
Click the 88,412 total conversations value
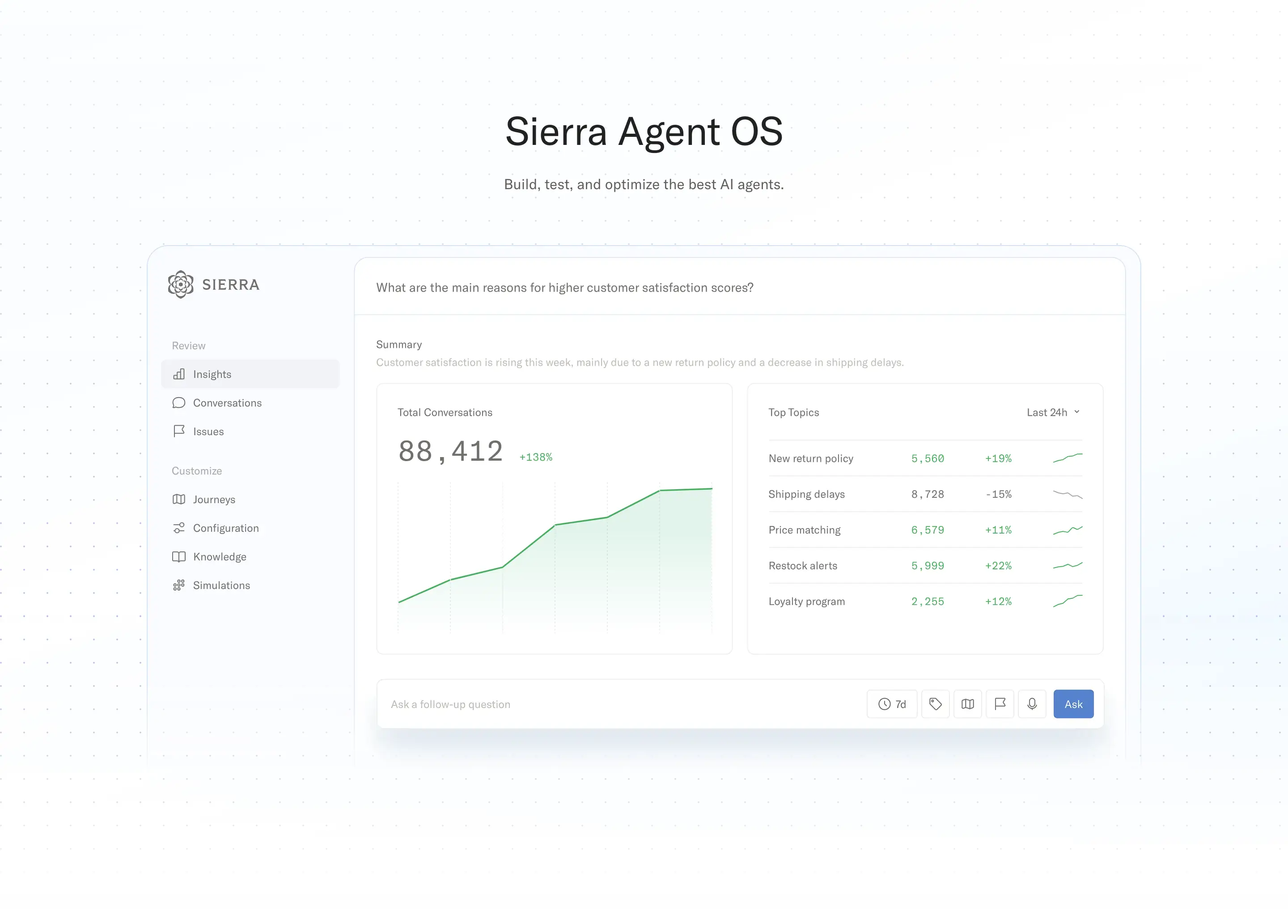[451, 452]
